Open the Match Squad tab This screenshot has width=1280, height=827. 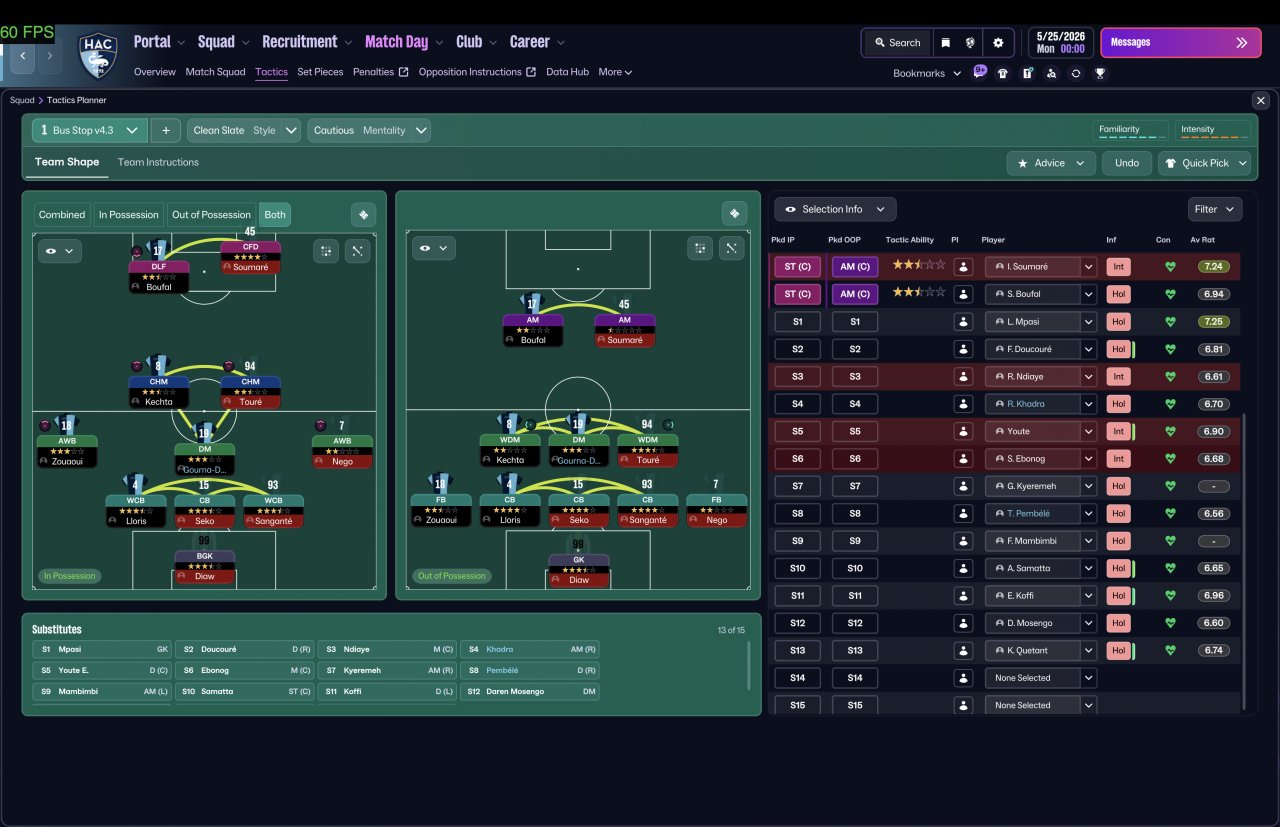point(215,72)
